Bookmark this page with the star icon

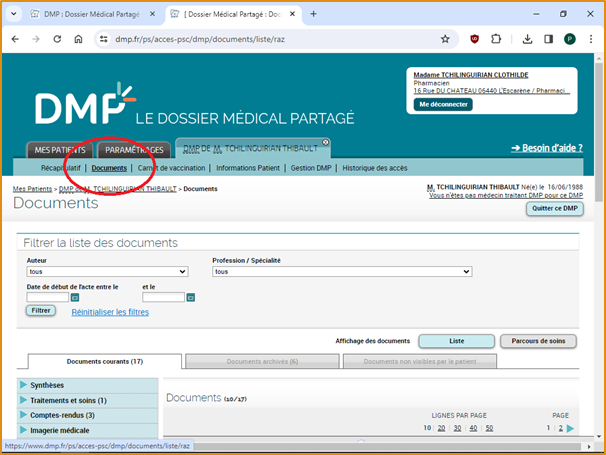click(445, 39)
